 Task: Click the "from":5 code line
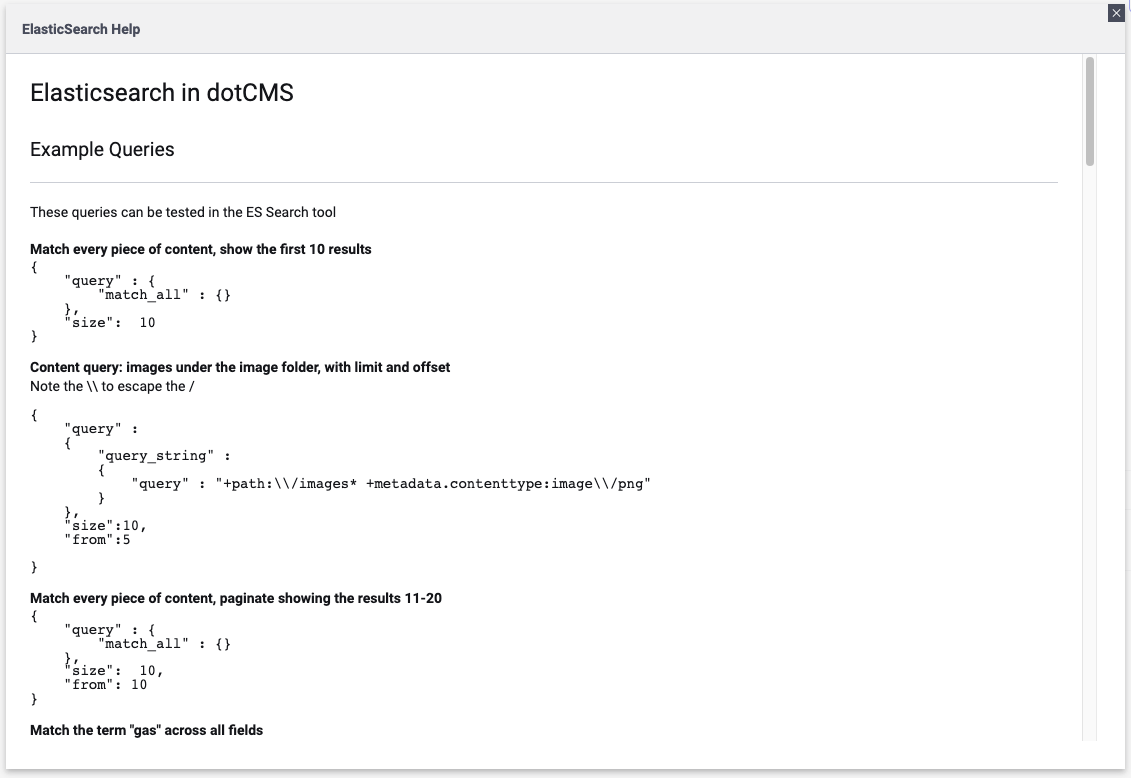pyautogui.click(x=98, y=540)
